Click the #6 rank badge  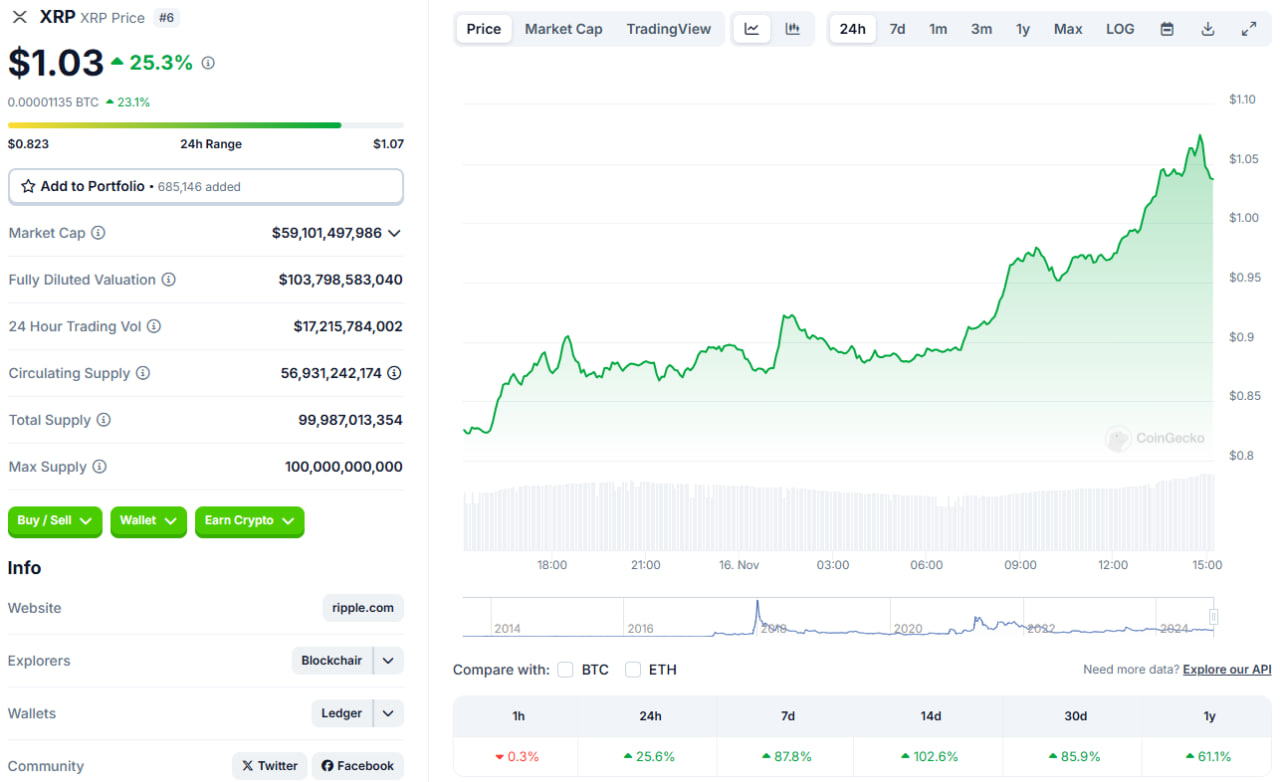tap(167, 17)
